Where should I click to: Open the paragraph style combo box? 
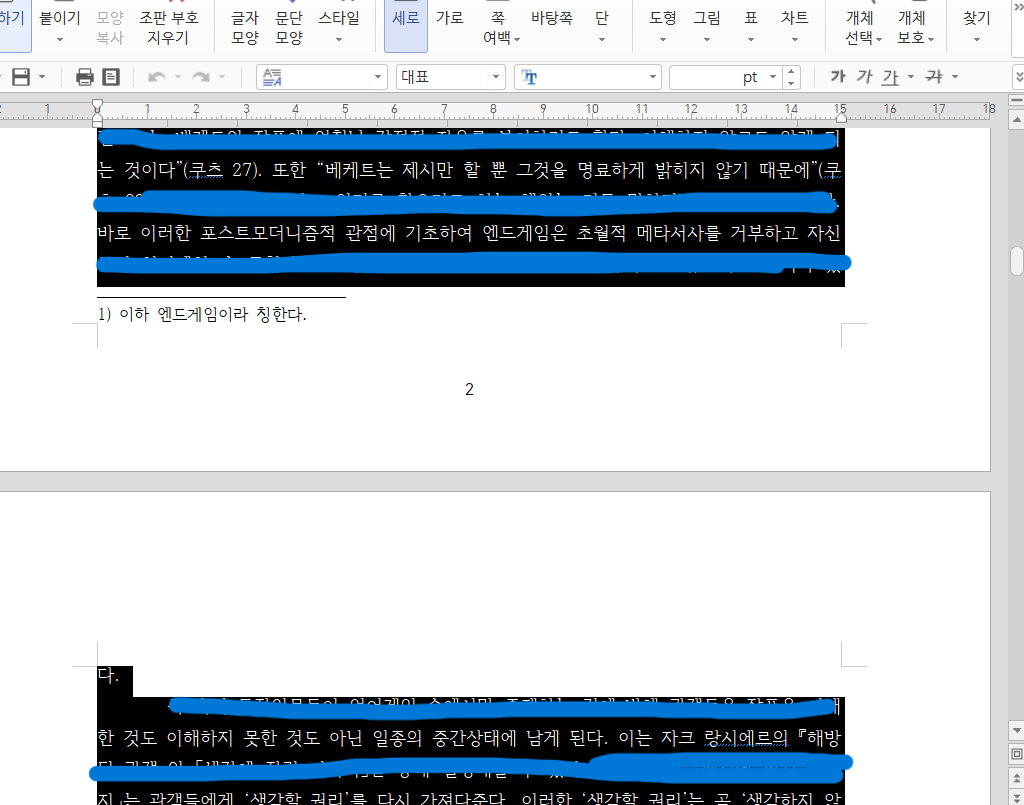[321, 77]
